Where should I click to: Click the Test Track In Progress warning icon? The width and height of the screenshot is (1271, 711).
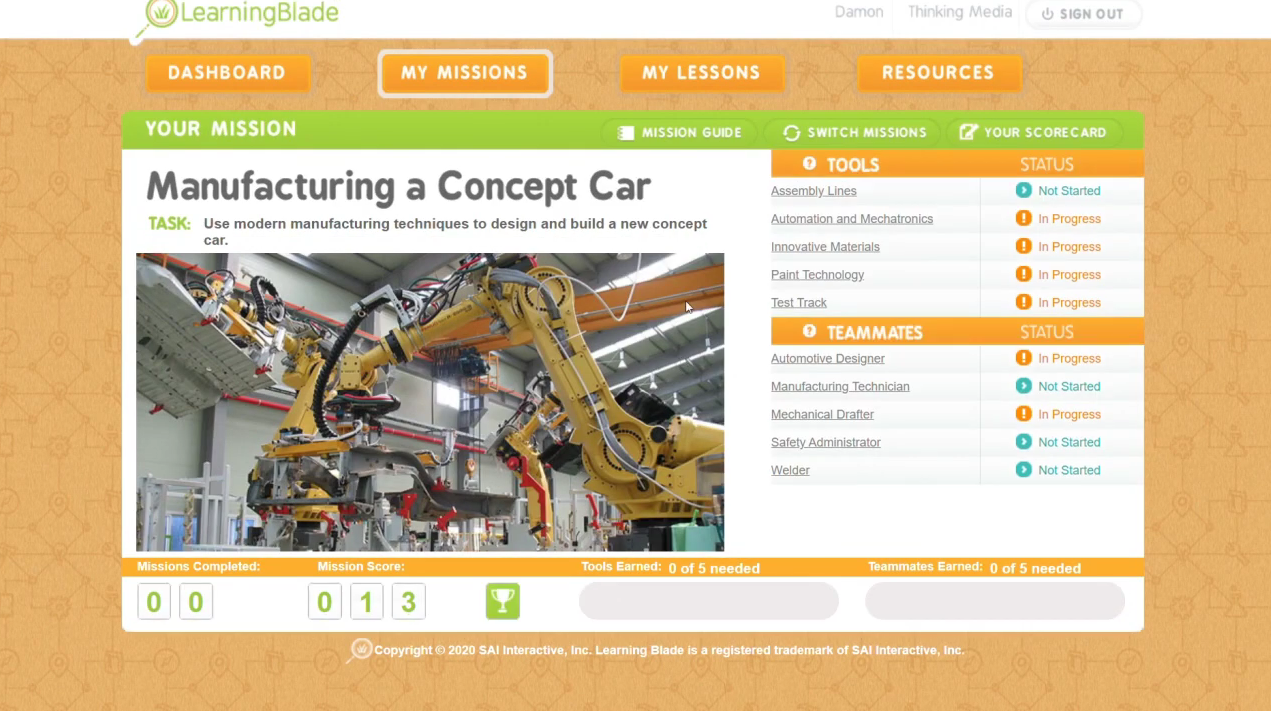(x=1023, y=302)
